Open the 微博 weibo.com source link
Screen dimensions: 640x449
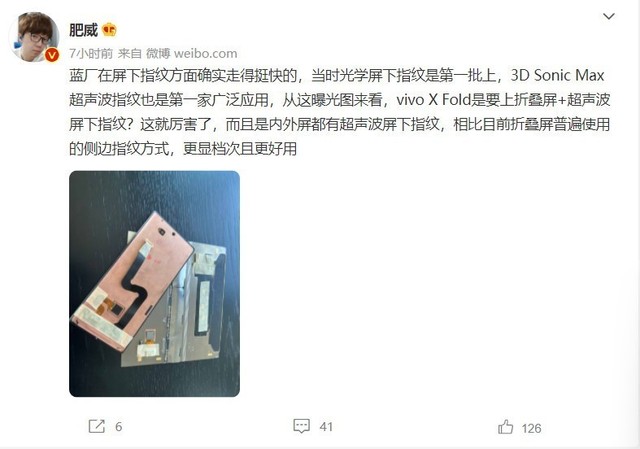[x=191, y=53]
